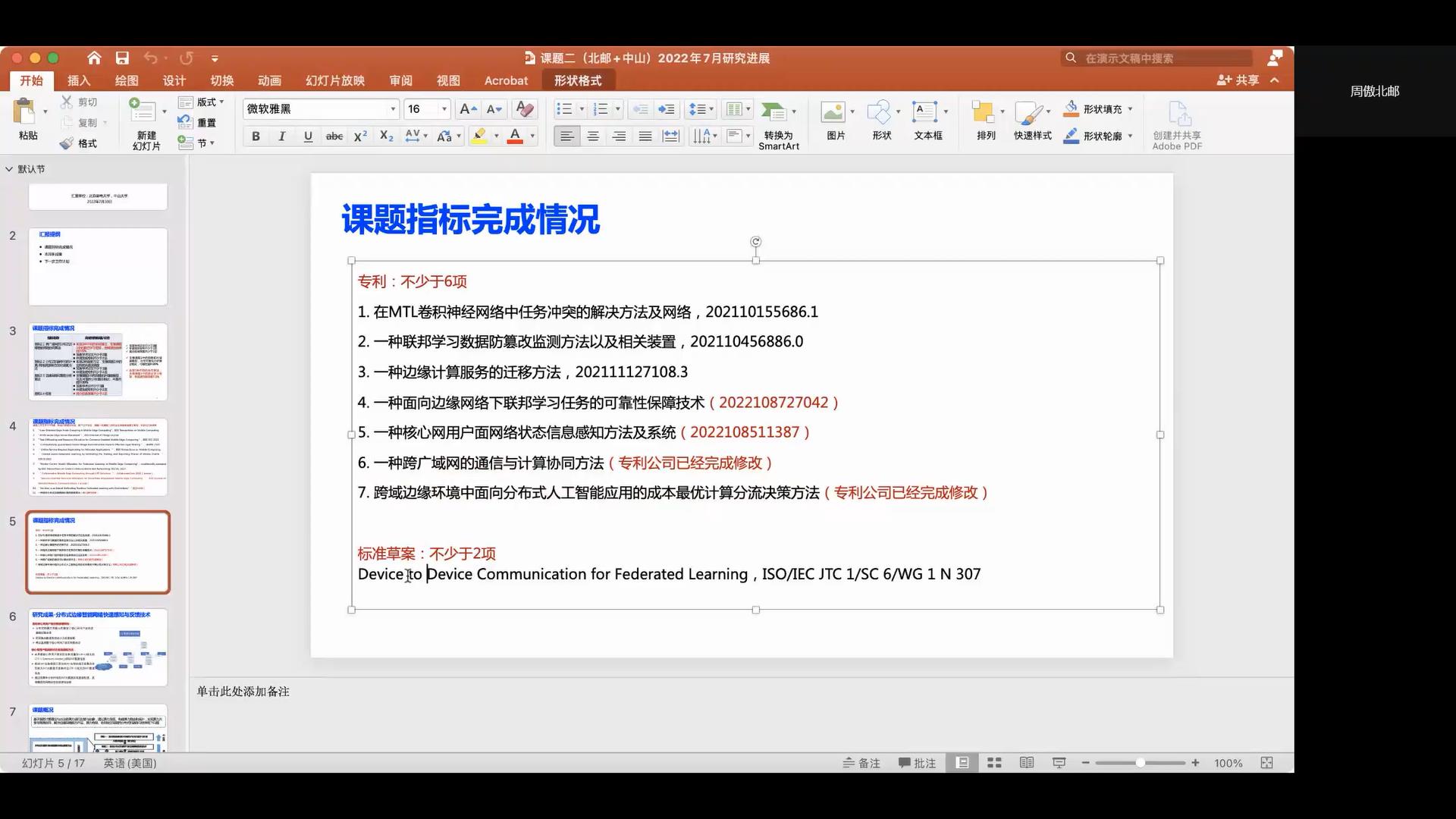This screenshot has height=819, width=1456.
Task: Fit slide to window icon
Action: (1266, 763)
